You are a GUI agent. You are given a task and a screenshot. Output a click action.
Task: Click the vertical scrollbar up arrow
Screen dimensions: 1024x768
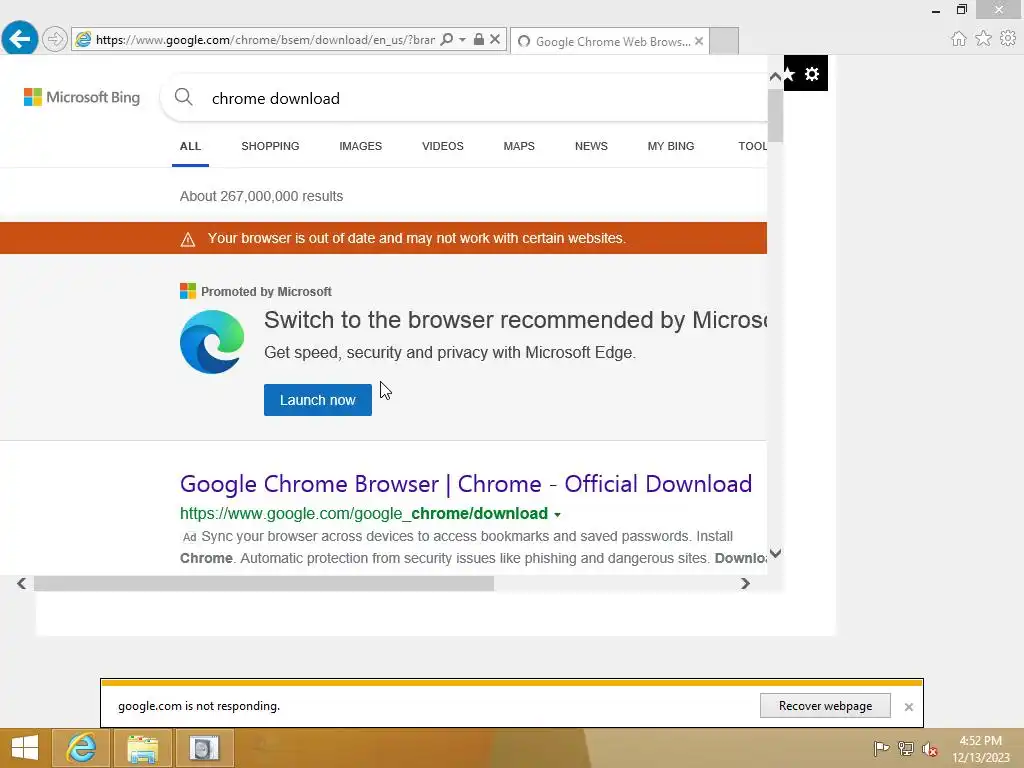[775, 77]
